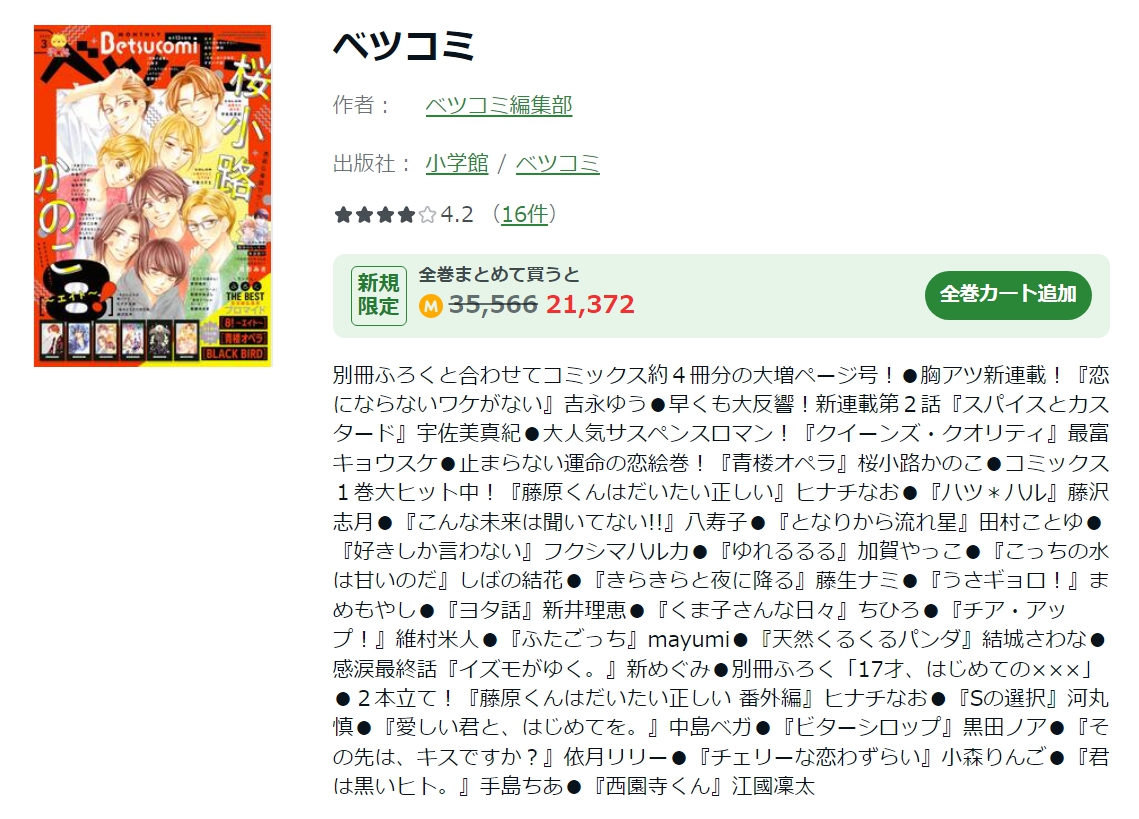The image size is (1139, 819).
Task: Click the struck-through price 35,566
Action: [493, 304]
